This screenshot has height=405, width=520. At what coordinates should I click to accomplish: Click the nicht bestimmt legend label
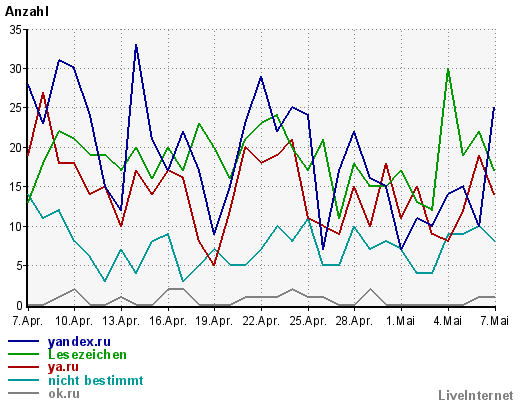96,380
